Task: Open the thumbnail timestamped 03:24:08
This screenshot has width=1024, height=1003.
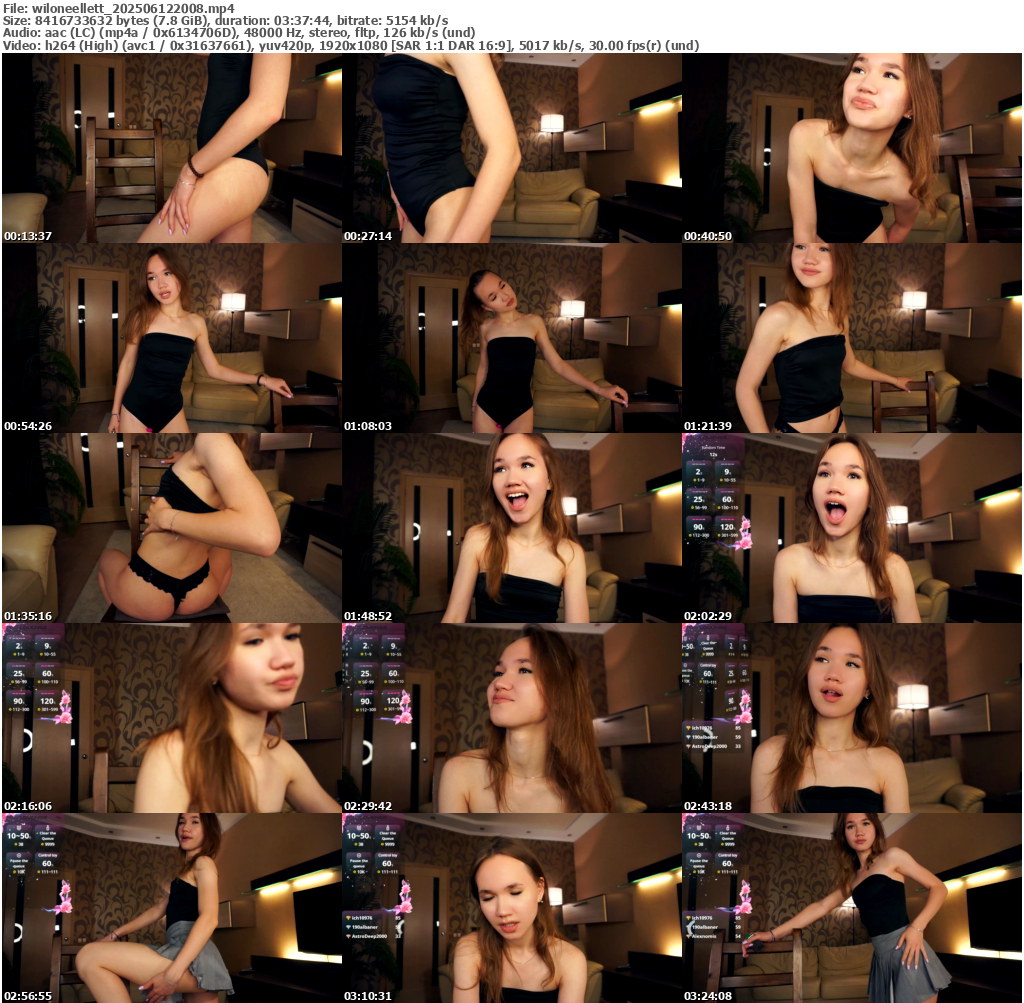Action: point(852,908)
